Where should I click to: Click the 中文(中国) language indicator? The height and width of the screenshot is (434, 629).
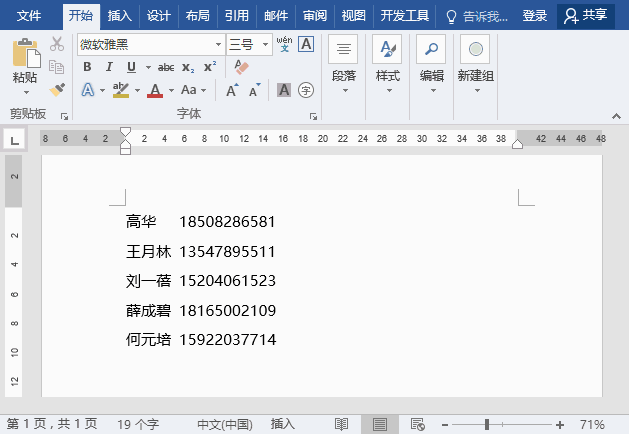coord(225,424)
